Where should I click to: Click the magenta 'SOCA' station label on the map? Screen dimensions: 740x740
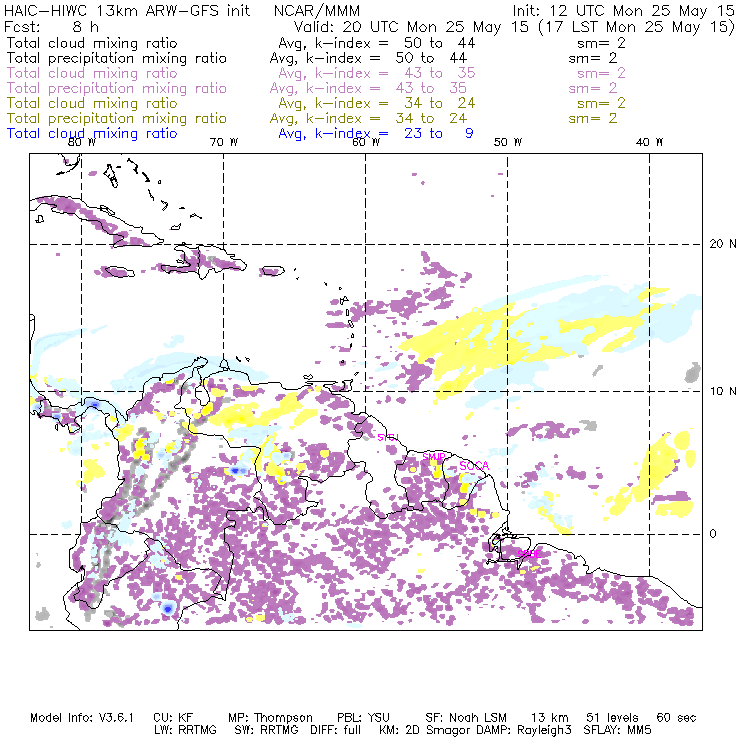(474, 466)
